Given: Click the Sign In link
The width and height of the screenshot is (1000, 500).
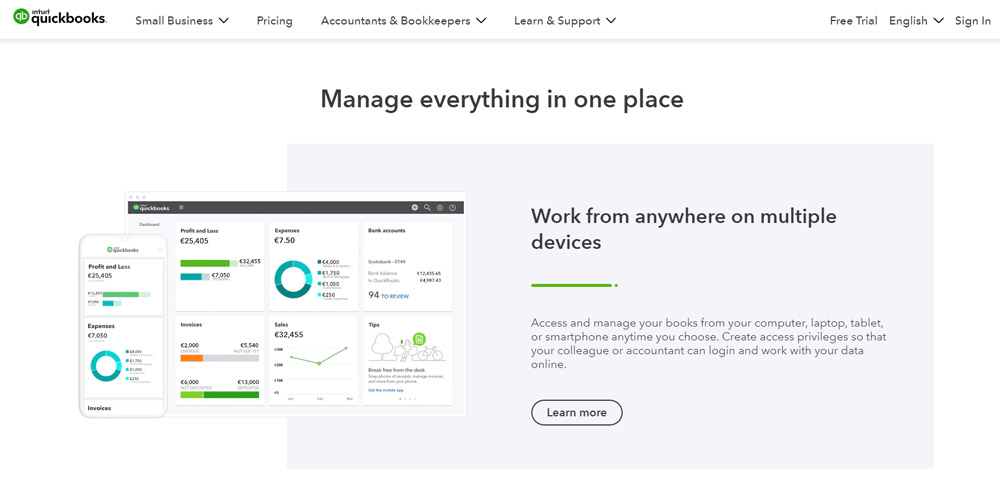Looking at the screenshot, I should tap(973, 20).
